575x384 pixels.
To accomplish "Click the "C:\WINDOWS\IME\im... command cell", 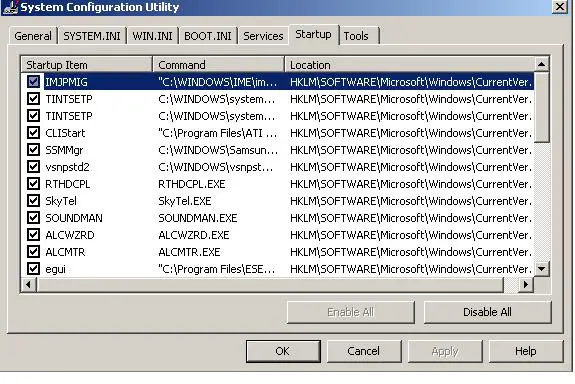I will 217,82.
